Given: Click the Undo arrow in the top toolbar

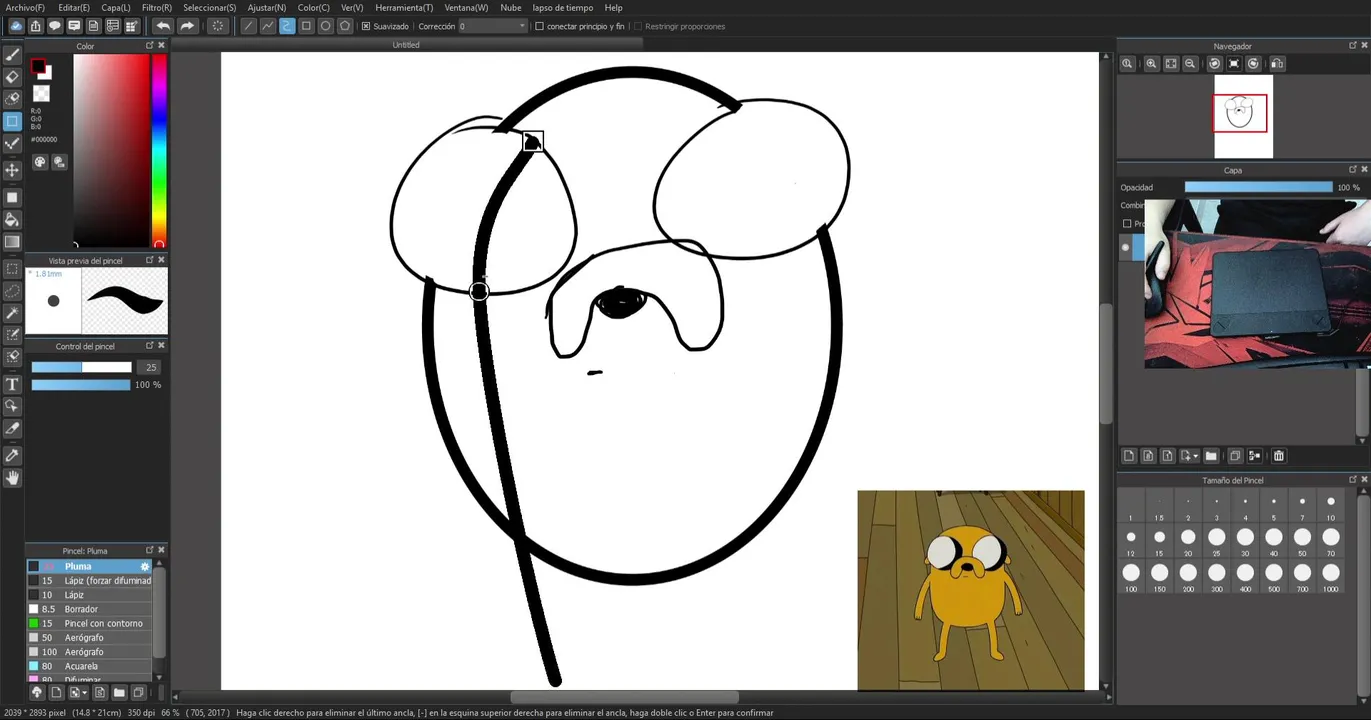Looking at the screenshot, I should coord(163,26).
